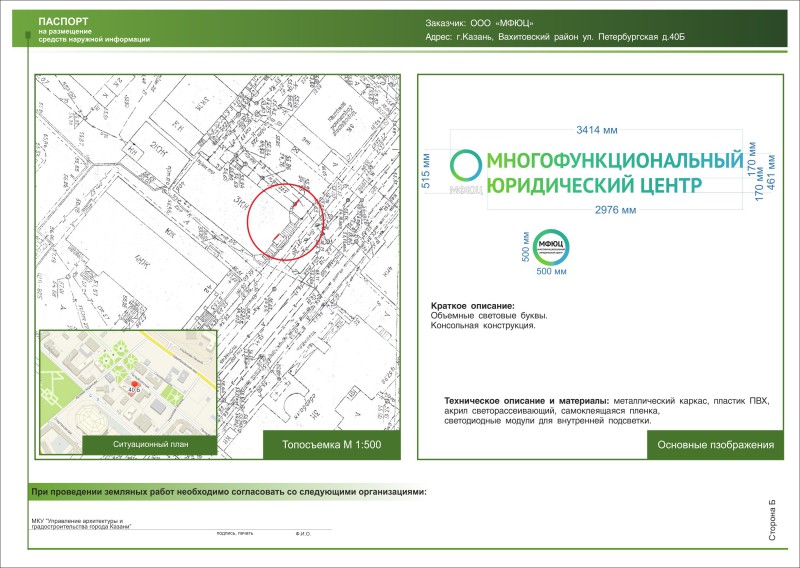Image resolution: width=800 pixels, height=568 pixels.
Task: Open the topographic survey map image
Action: [x=218, y=267]
